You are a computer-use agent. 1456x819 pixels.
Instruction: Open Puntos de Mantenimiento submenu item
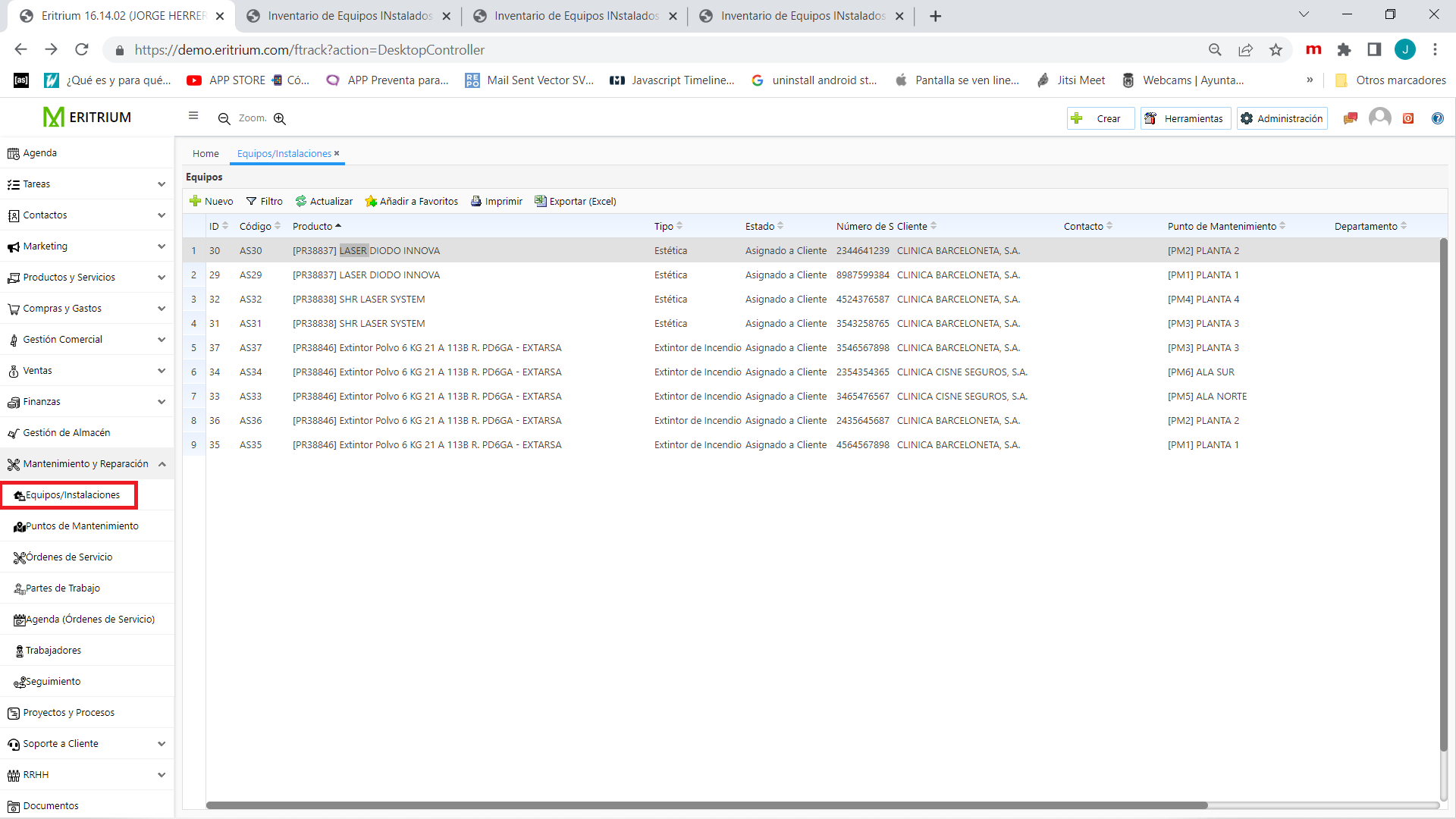coord(87,526)
